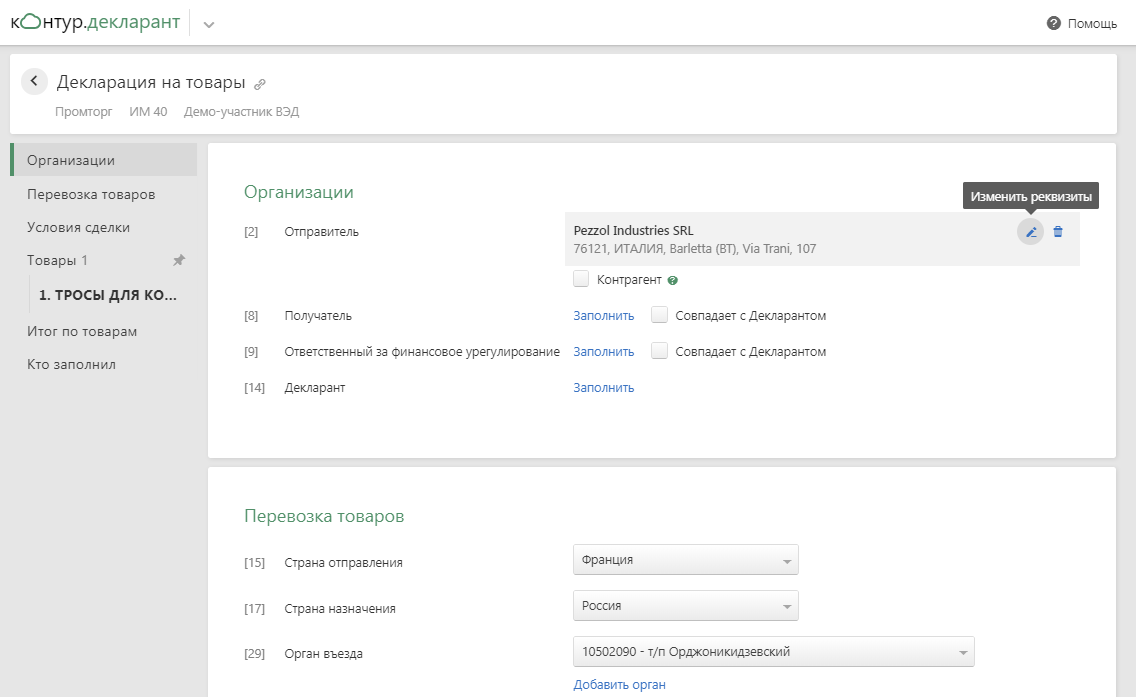Click Заполнить link for Декларант
Screen dimensions: 1136x697
coord(604,388)
